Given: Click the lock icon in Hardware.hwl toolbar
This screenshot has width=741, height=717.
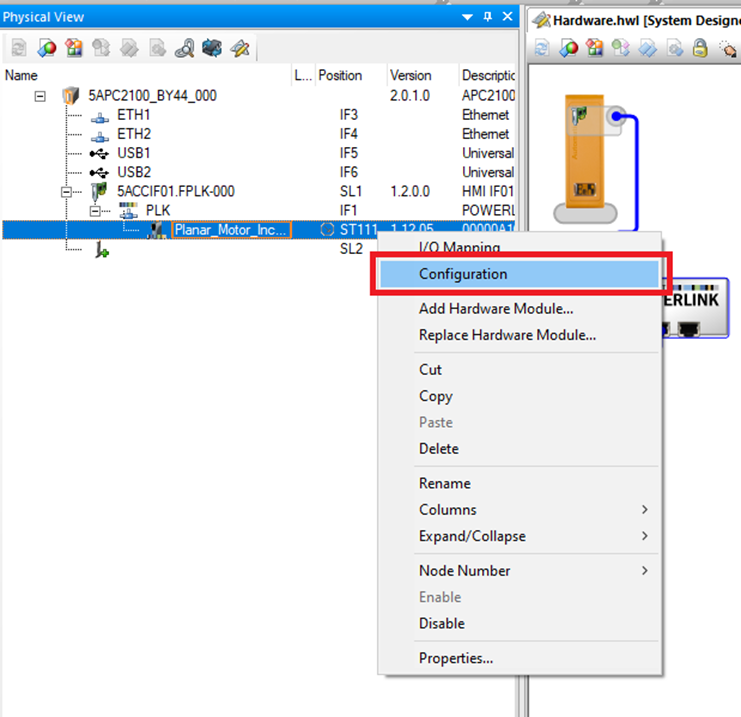Looking at the screenshot, I should [x=700, y=48].
